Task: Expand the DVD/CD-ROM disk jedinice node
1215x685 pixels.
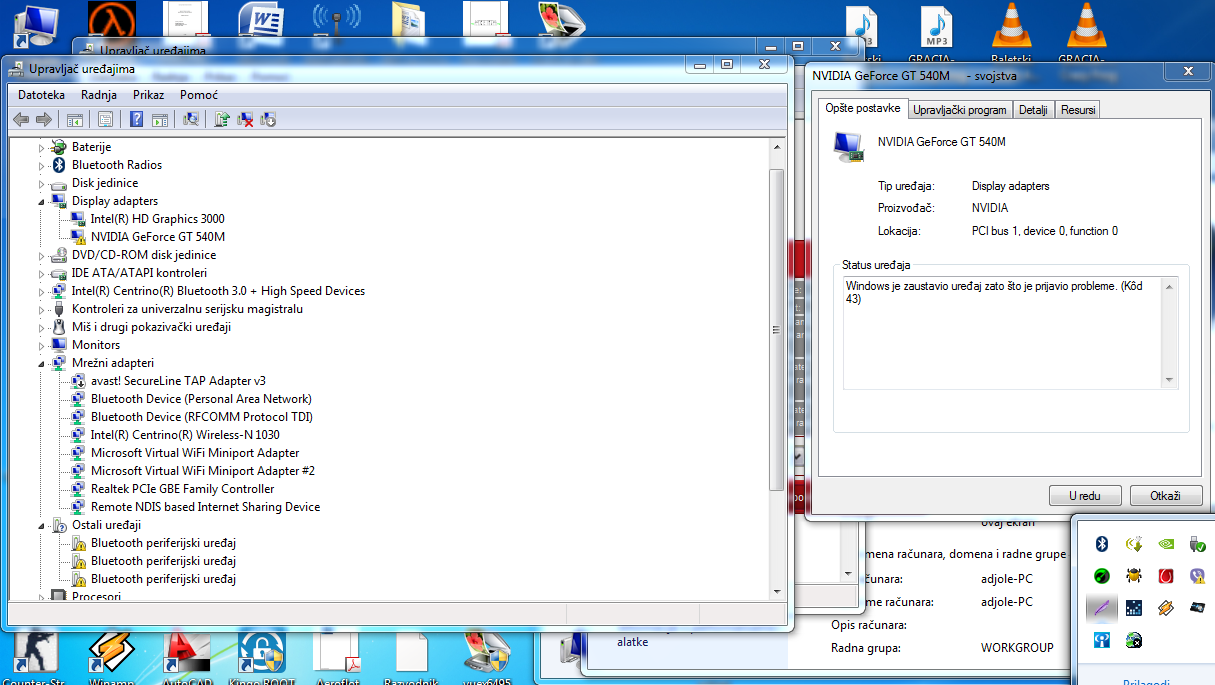Action: 42,255
